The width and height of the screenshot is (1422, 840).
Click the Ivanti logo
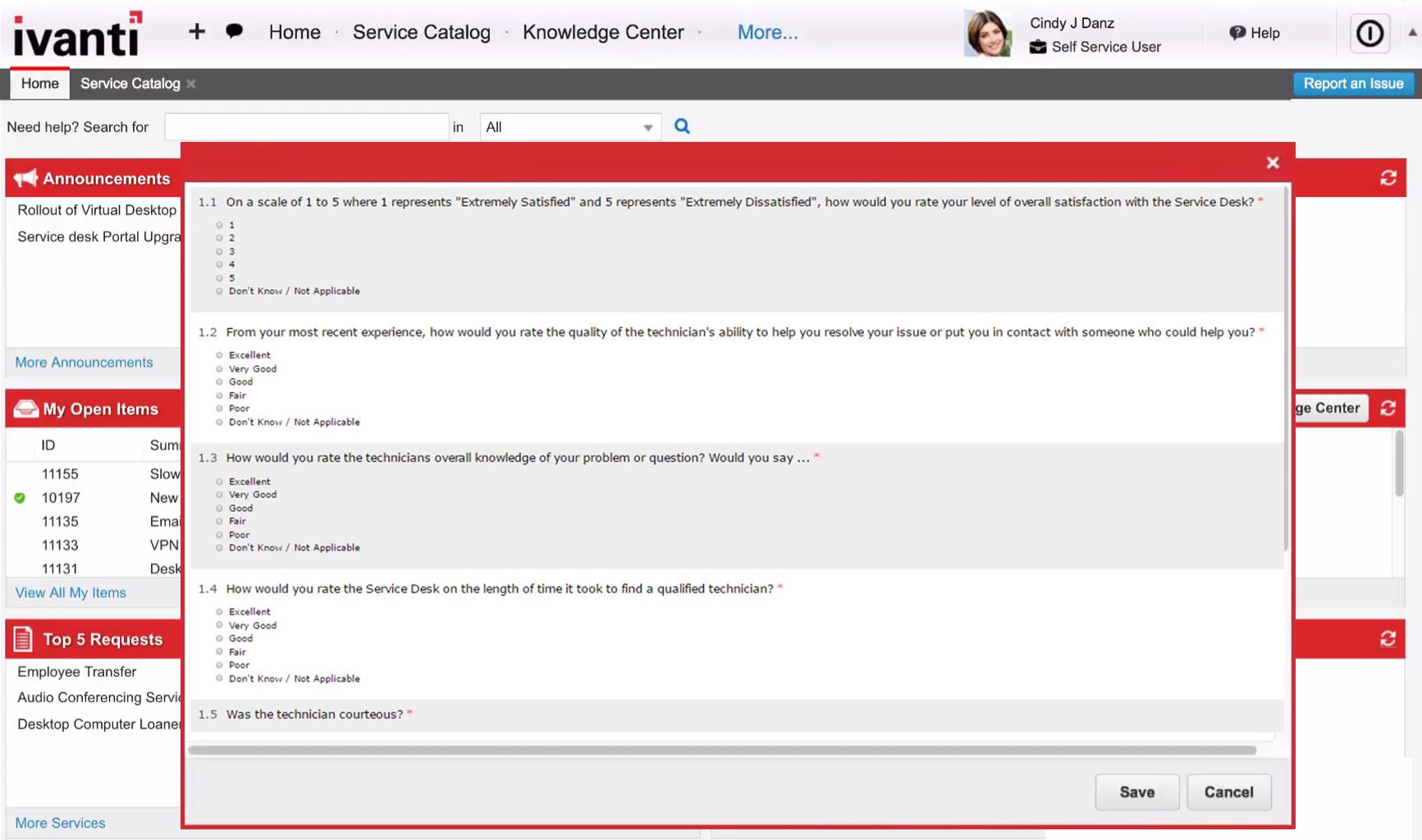pyautogui.click(x=78, y=34)
